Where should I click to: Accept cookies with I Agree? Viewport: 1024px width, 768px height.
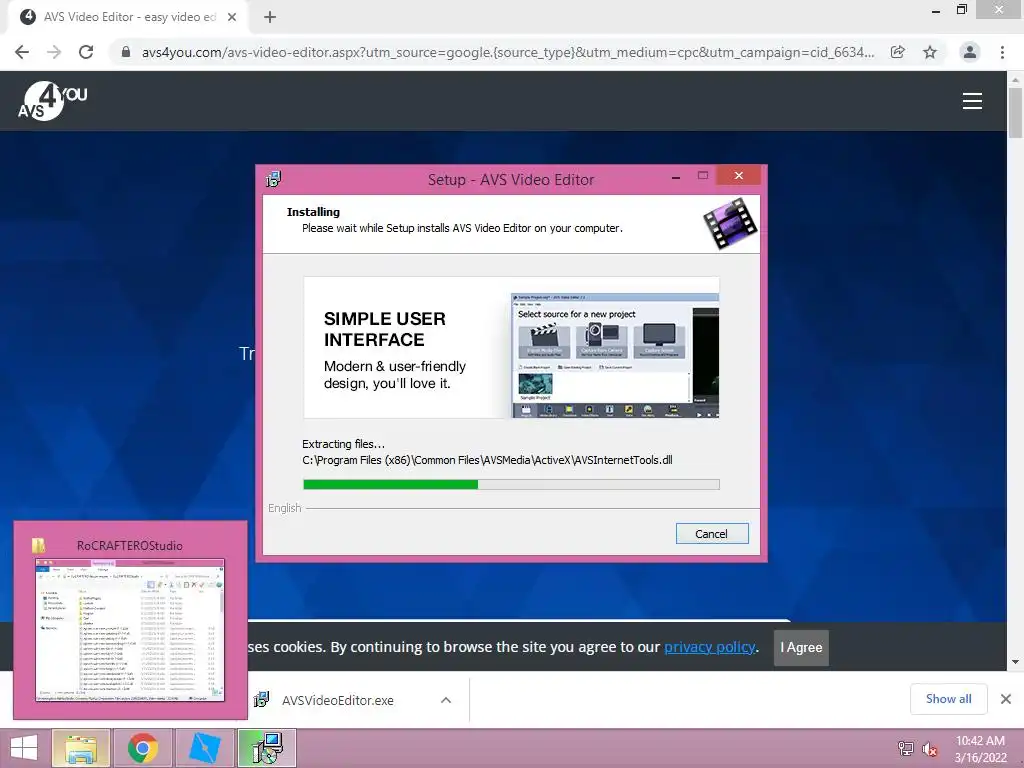(801, 648)
